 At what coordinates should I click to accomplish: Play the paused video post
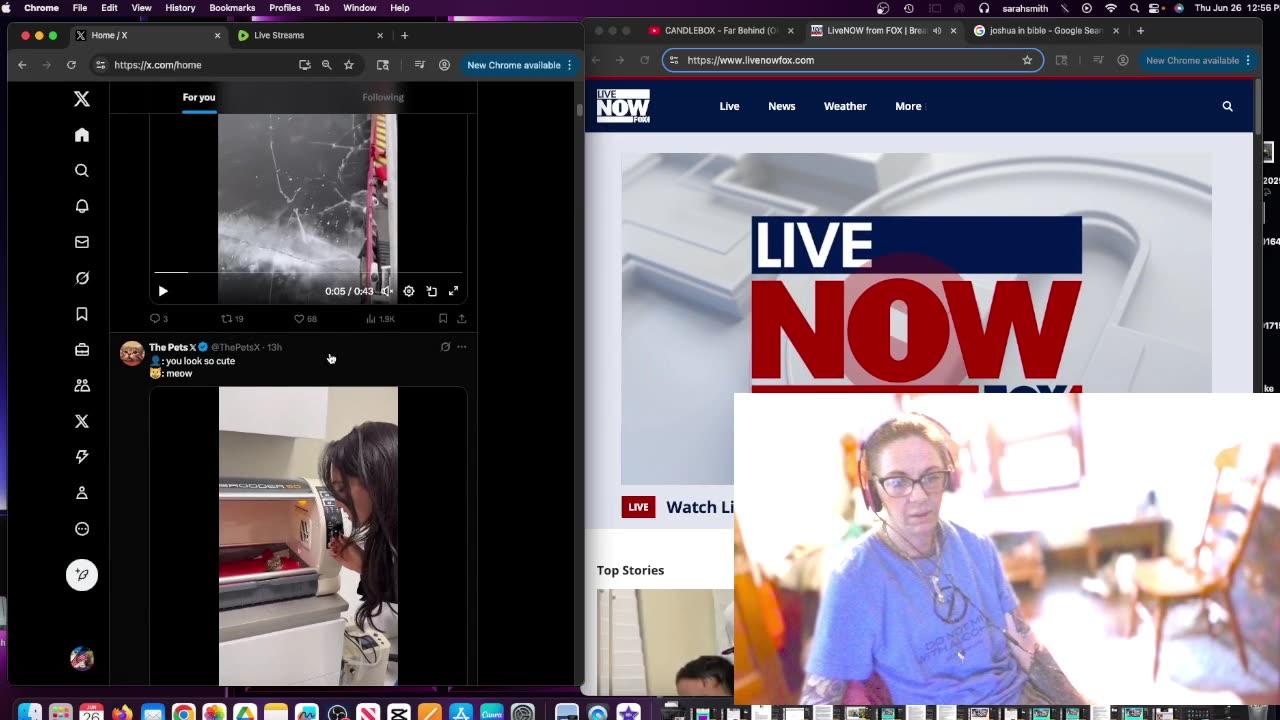163,291
